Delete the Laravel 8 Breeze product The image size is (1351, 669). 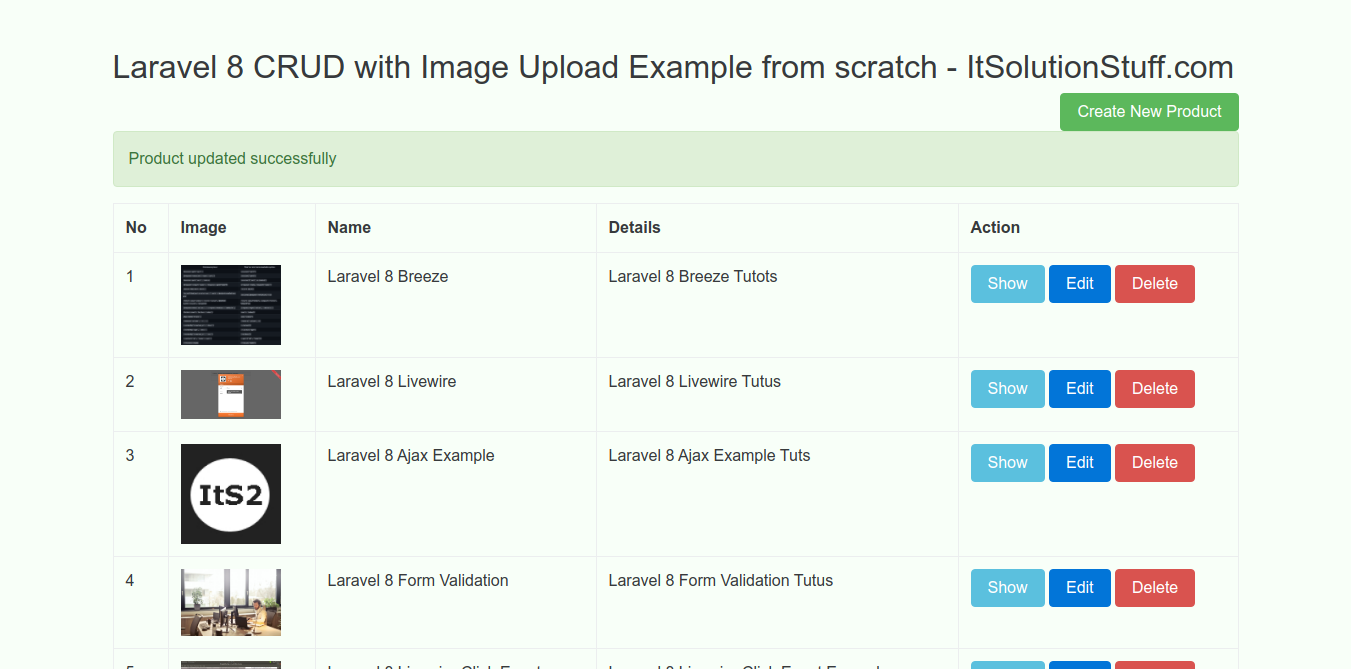[x=1154, y=284]
